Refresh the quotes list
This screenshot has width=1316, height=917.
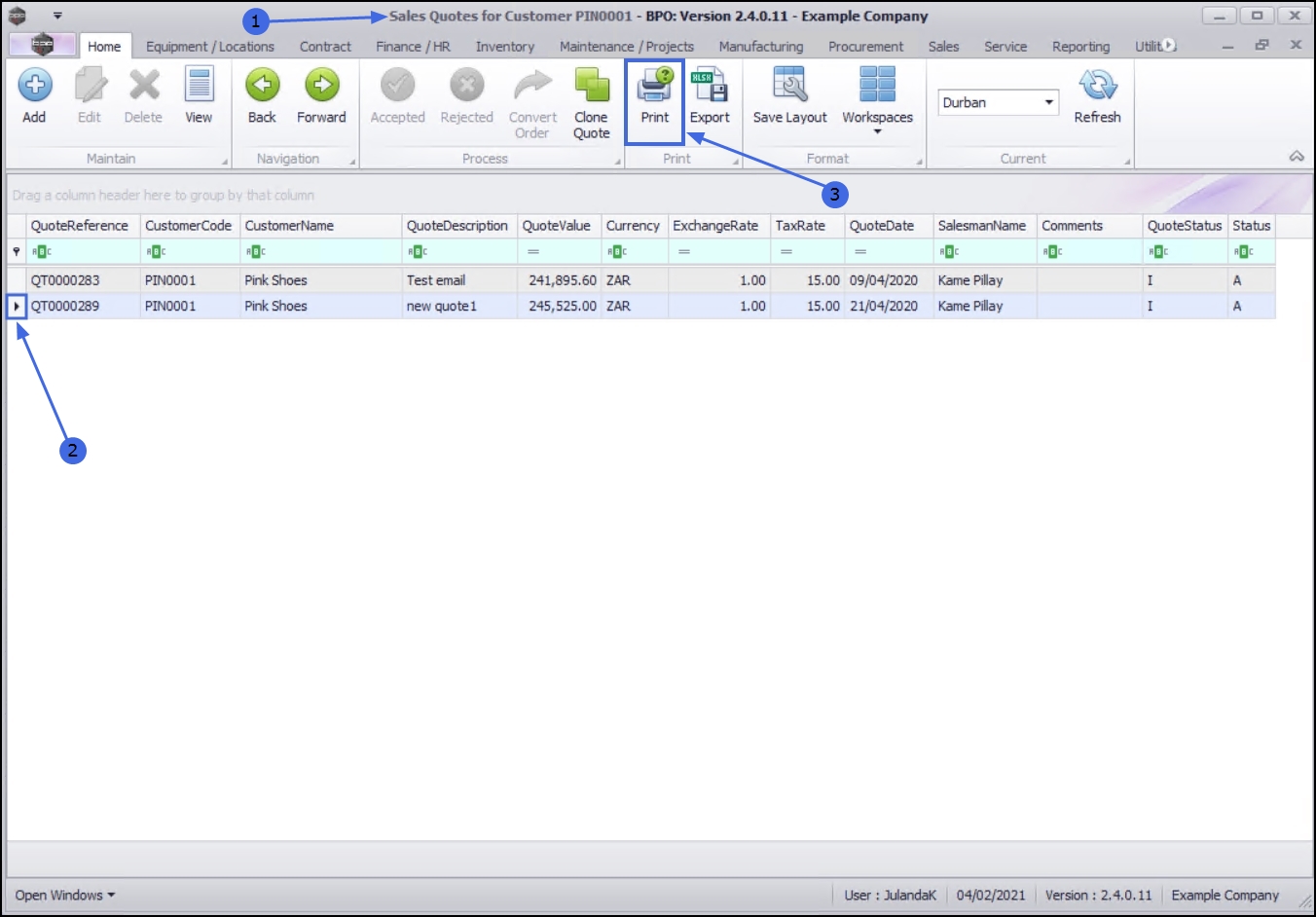1097,95
